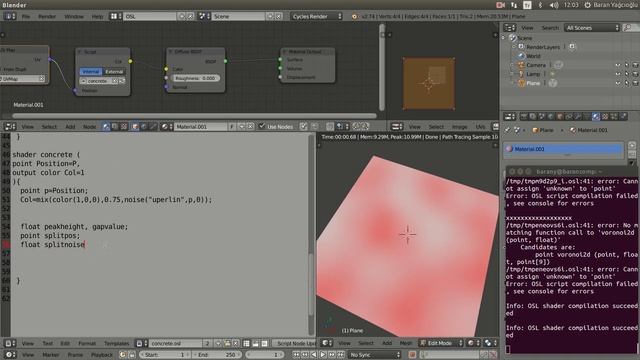Toggle Lamp visibility eye in outliner
This screenshot has width=640, height=360.
click(618, 74)
